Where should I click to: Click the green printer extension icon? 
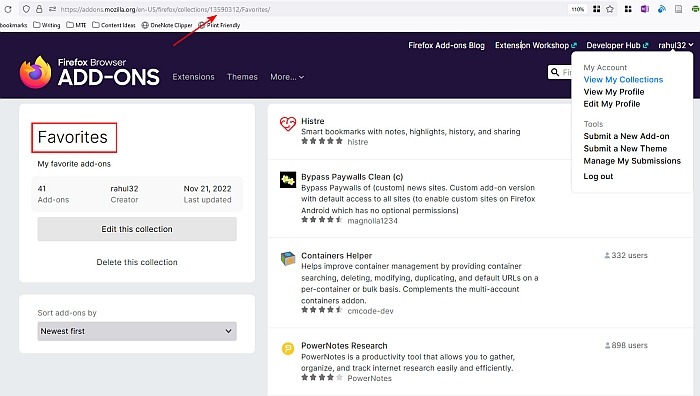click(696, 9)
